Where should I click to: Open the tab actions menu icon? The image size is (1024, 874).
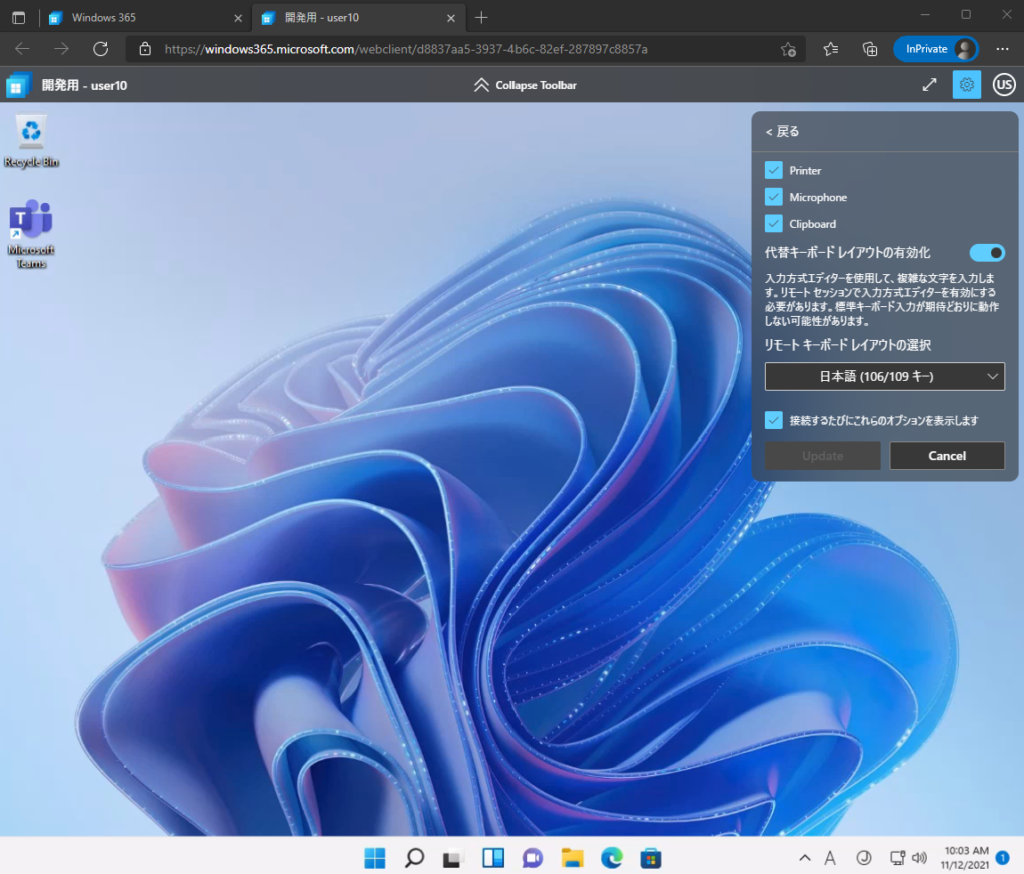[18, 18]
